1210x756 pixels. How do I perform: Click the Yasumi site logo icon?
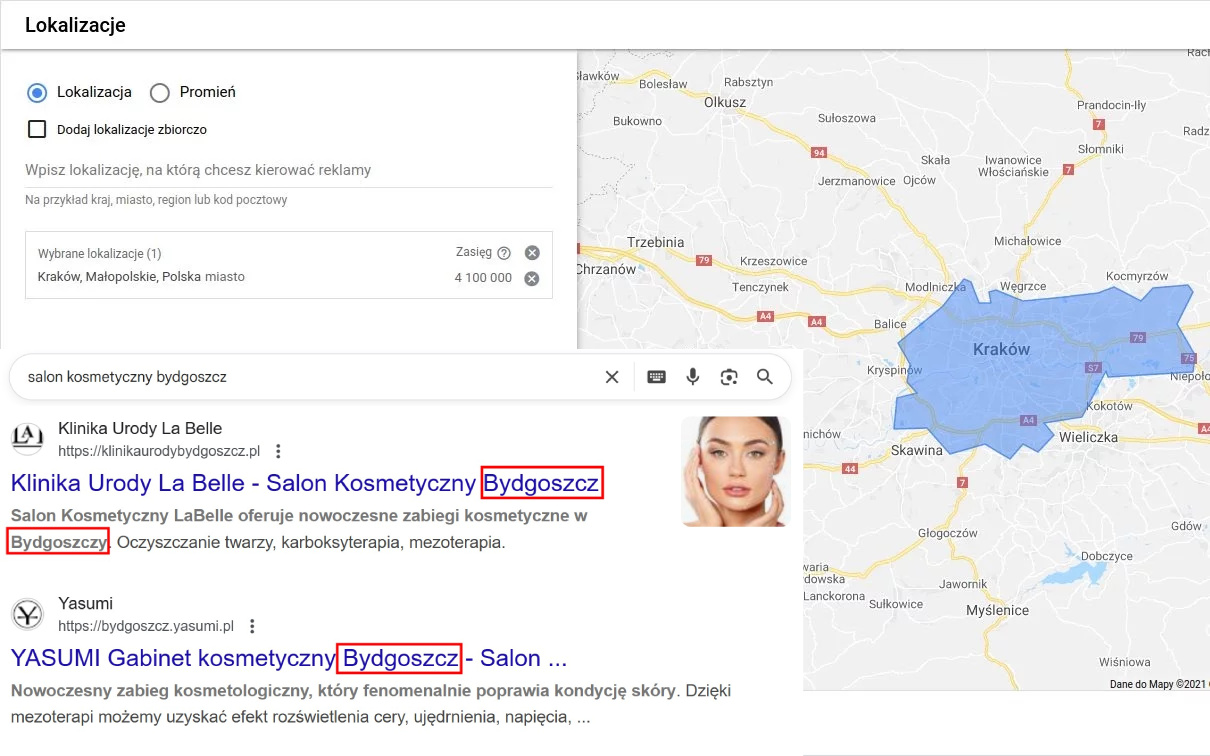click(27, 614)
